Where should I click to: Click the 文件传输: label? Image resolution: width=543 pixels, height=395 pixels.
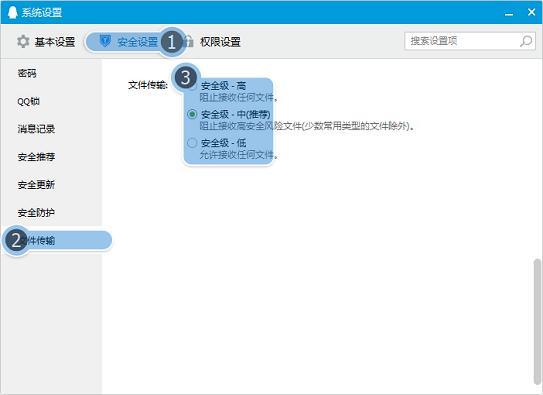(x=148, y=85)
